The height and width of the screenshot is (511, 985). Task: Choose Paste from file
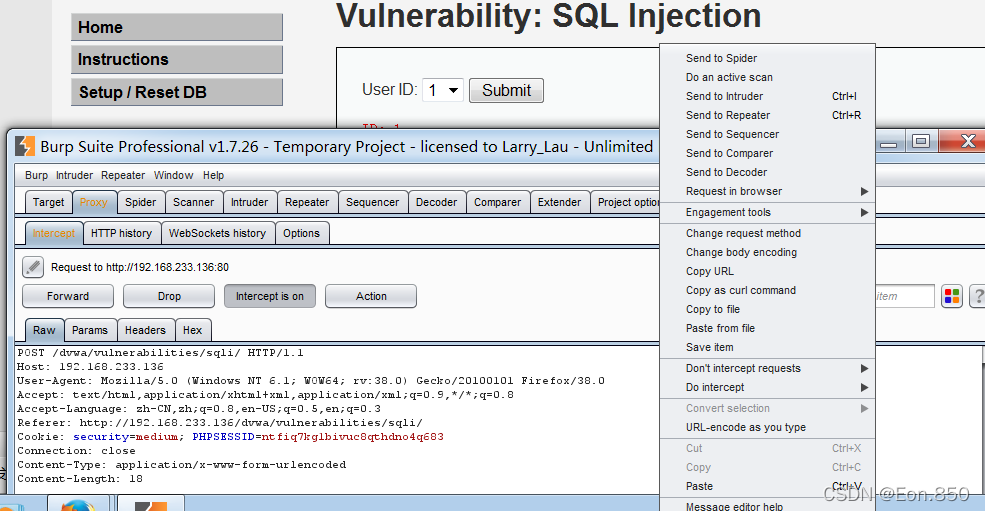767,328
